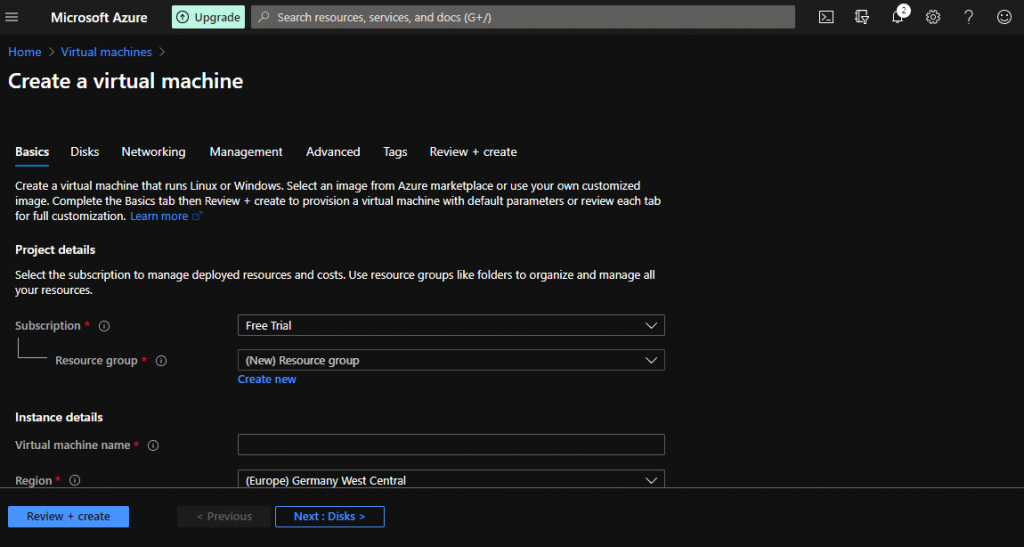Screen dimensions: 1024x547
Task: Launch Cloud Shell from the top bar
Action: tap(826, 17)
